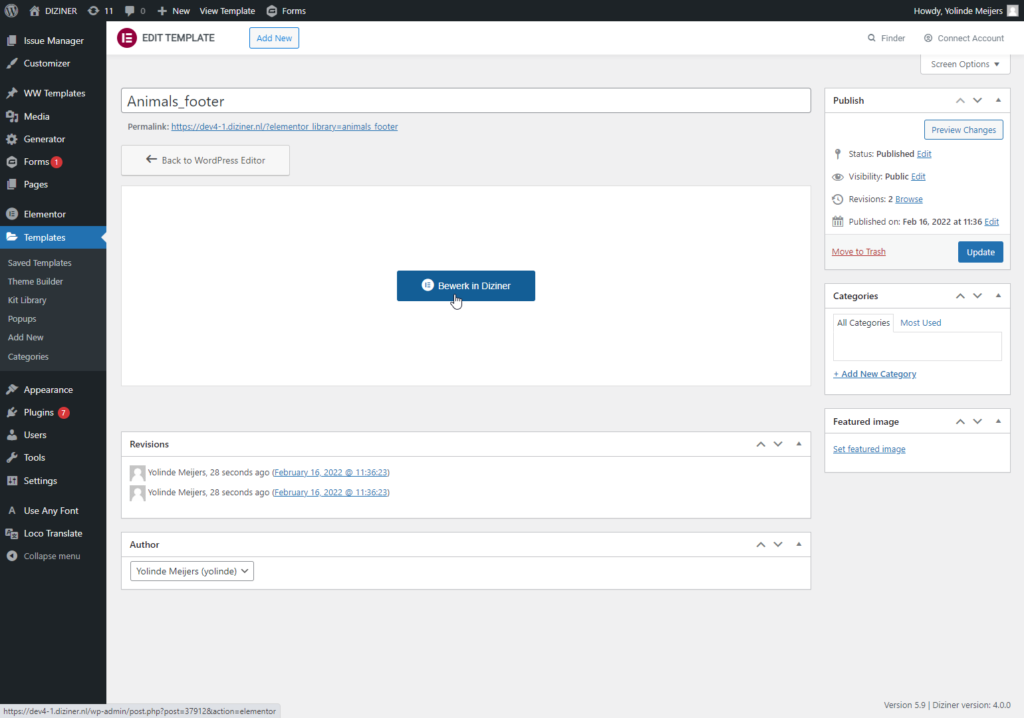Click the Update button

[x=980, y=252]
